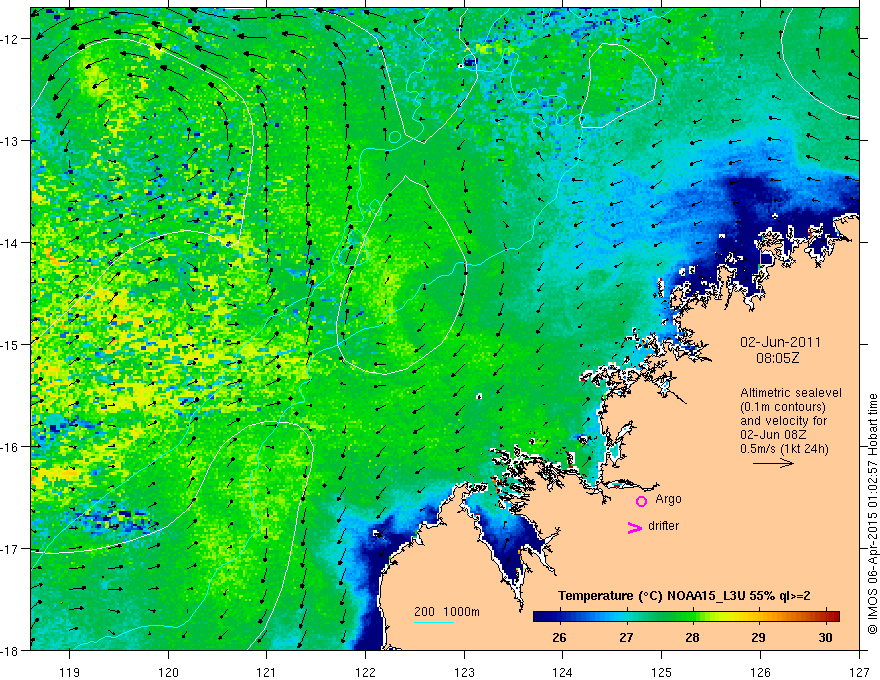Click the colorbar value 26
Image resolution: width=880 pixels, height=680 pixels.
click(x=559, y=637)
